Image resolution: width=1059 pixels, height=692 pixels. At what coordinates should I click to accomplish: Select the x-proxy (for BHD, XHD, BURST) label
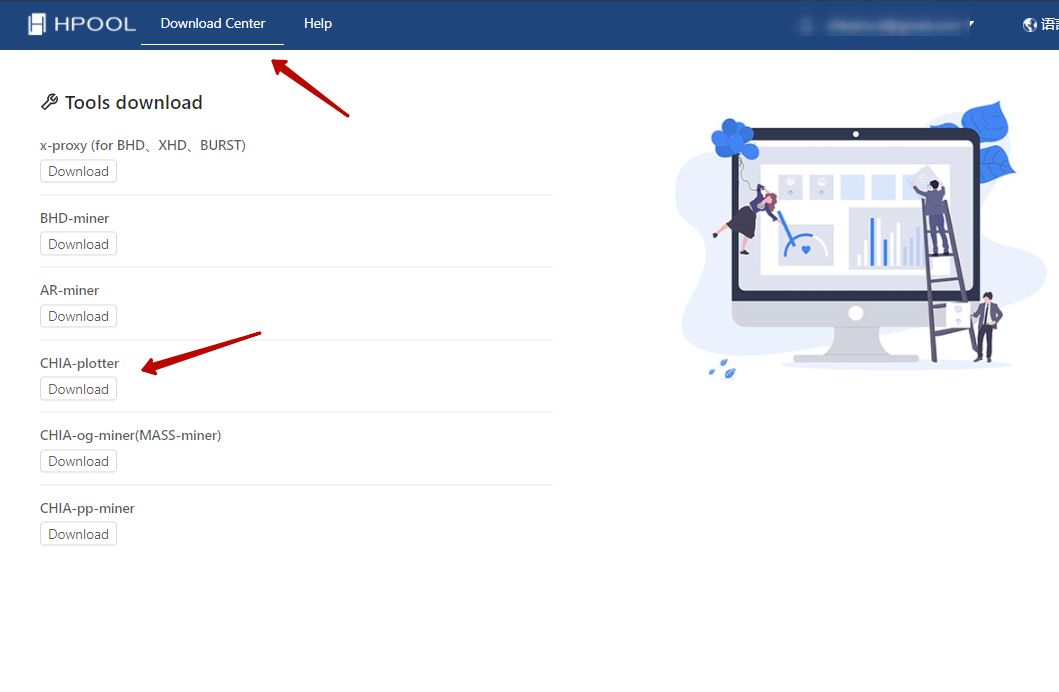(x=143, y=145)
